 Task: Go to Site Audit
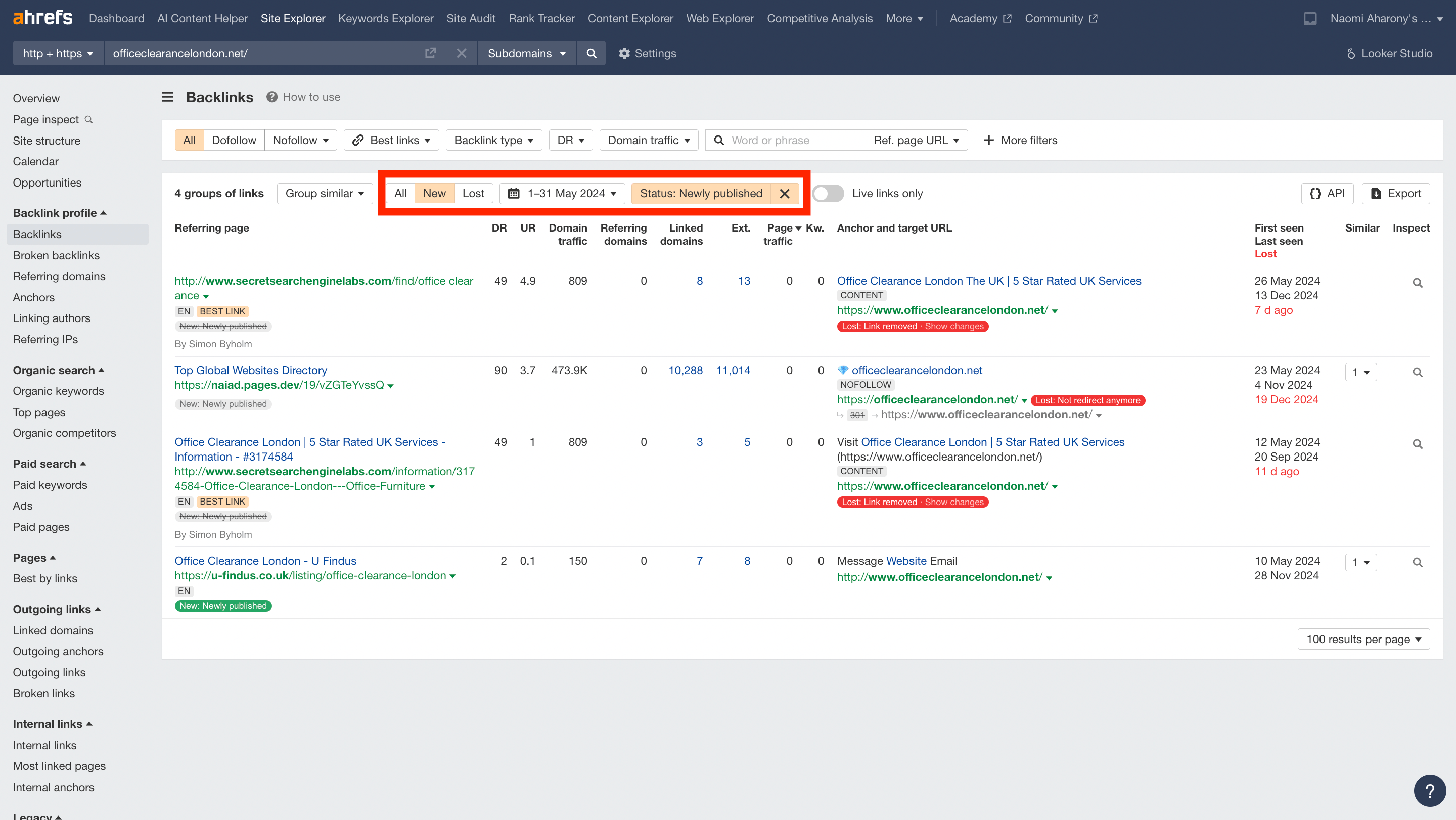click(x=471, y=18)
